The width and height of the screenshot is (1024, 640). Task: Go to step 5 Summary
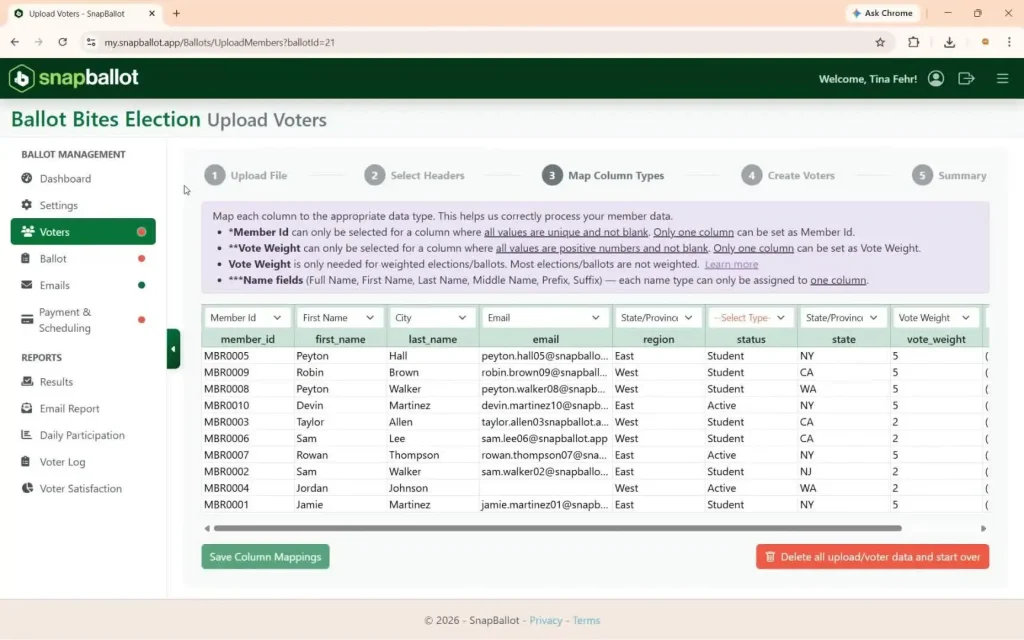[x=949, y=175]
